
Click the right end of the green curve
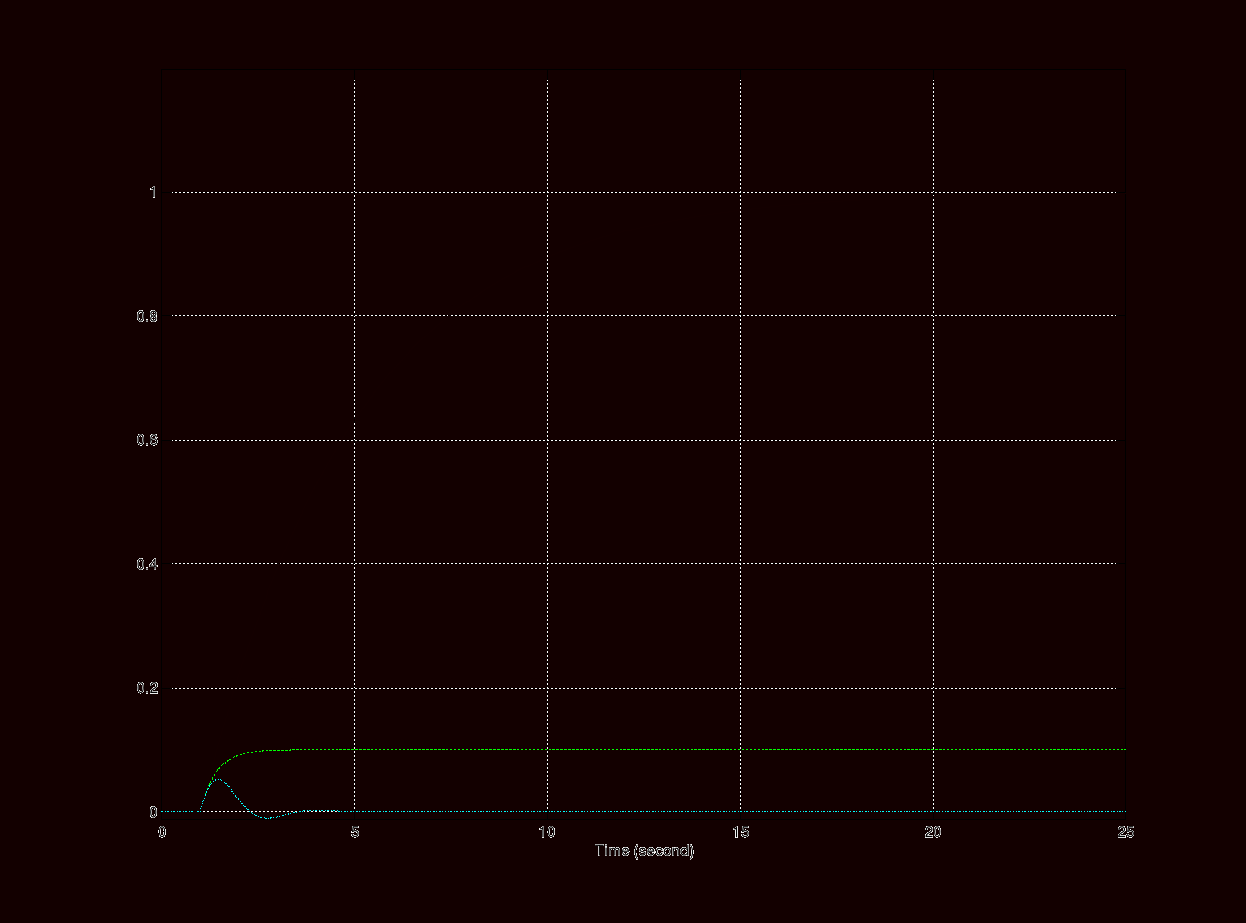click(294, 749)
